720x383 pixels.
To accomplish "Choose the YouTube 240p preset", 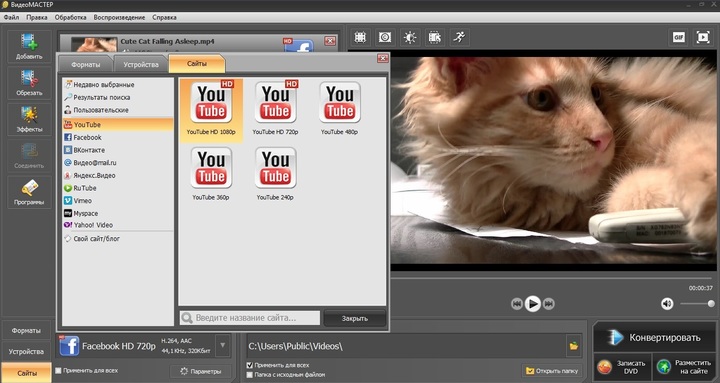I will click(x=276, y=174).
